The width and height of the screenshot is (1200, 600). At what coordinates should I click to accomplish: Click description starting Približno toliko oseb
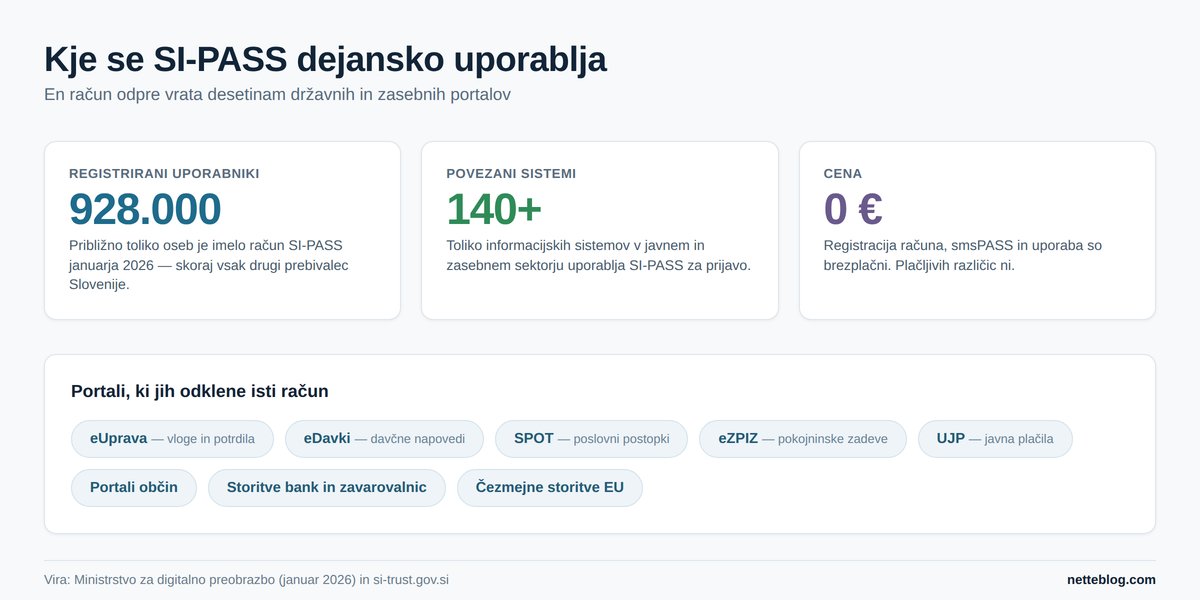point(209,265)
